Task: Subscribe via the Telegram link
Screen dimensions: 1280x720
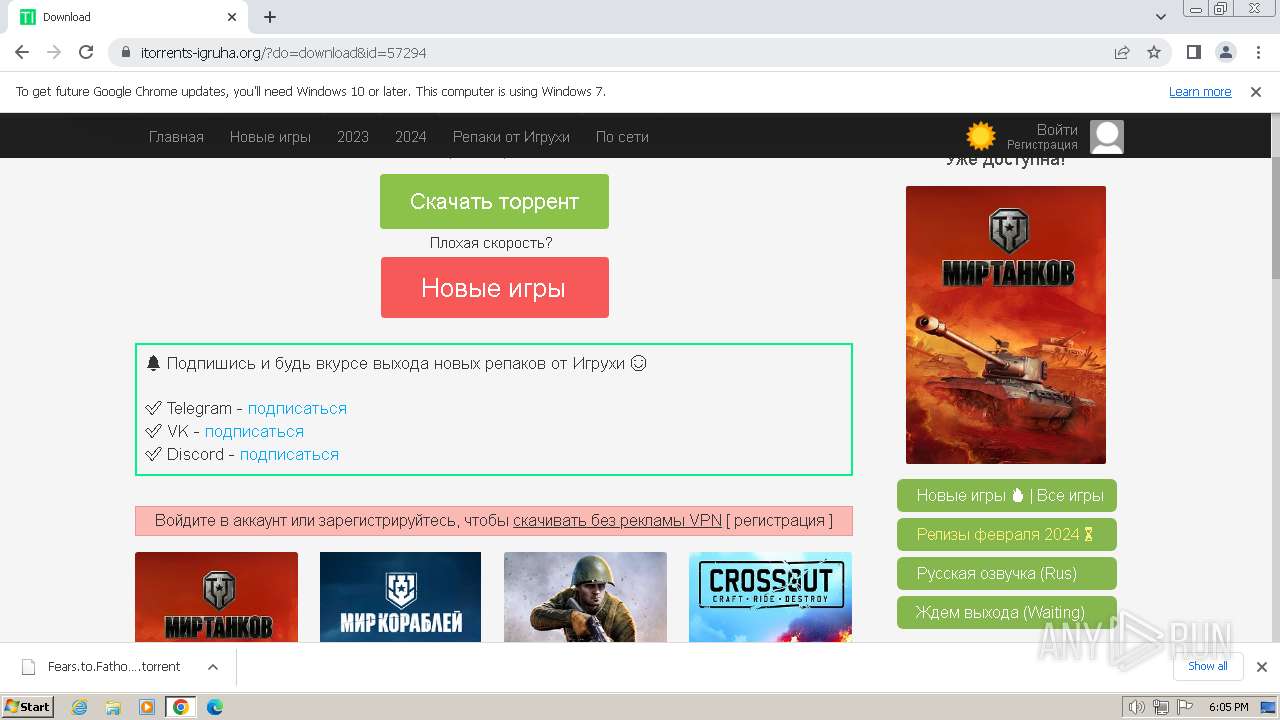Action: click(x=297, y=408)
